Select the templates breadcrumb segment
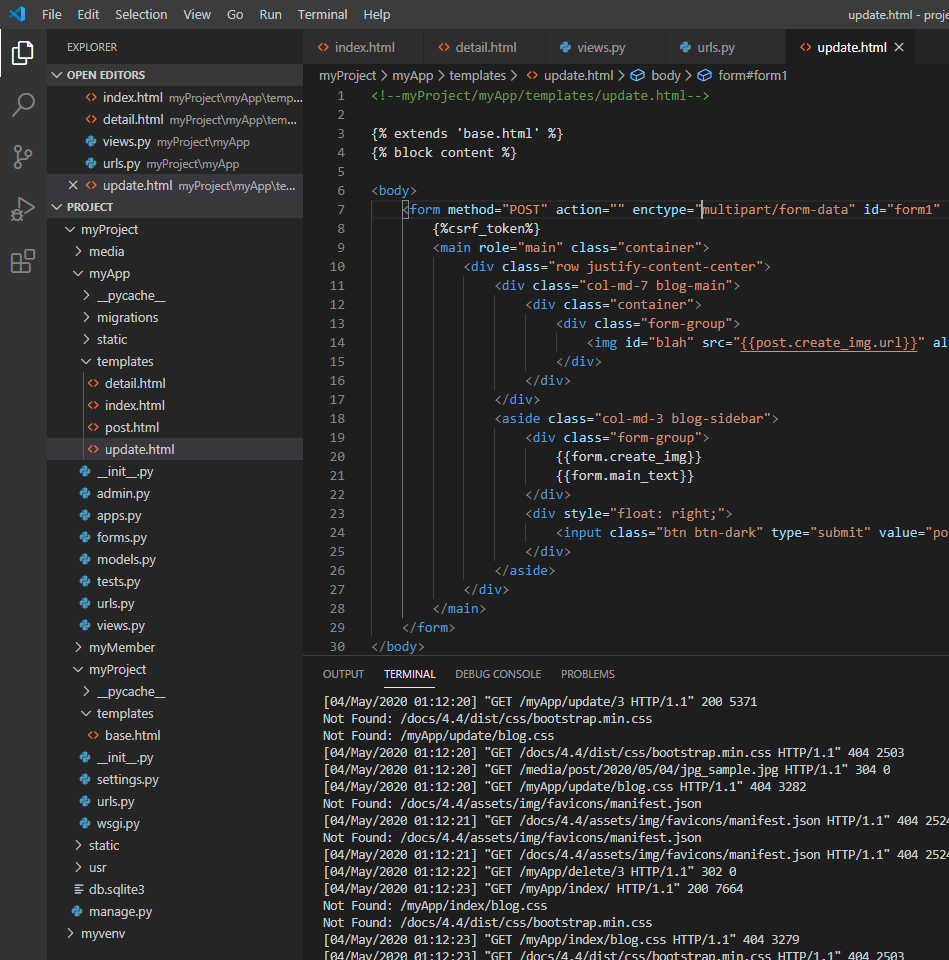This screenshot has height=960, width=949. click(x=477, y=75)
